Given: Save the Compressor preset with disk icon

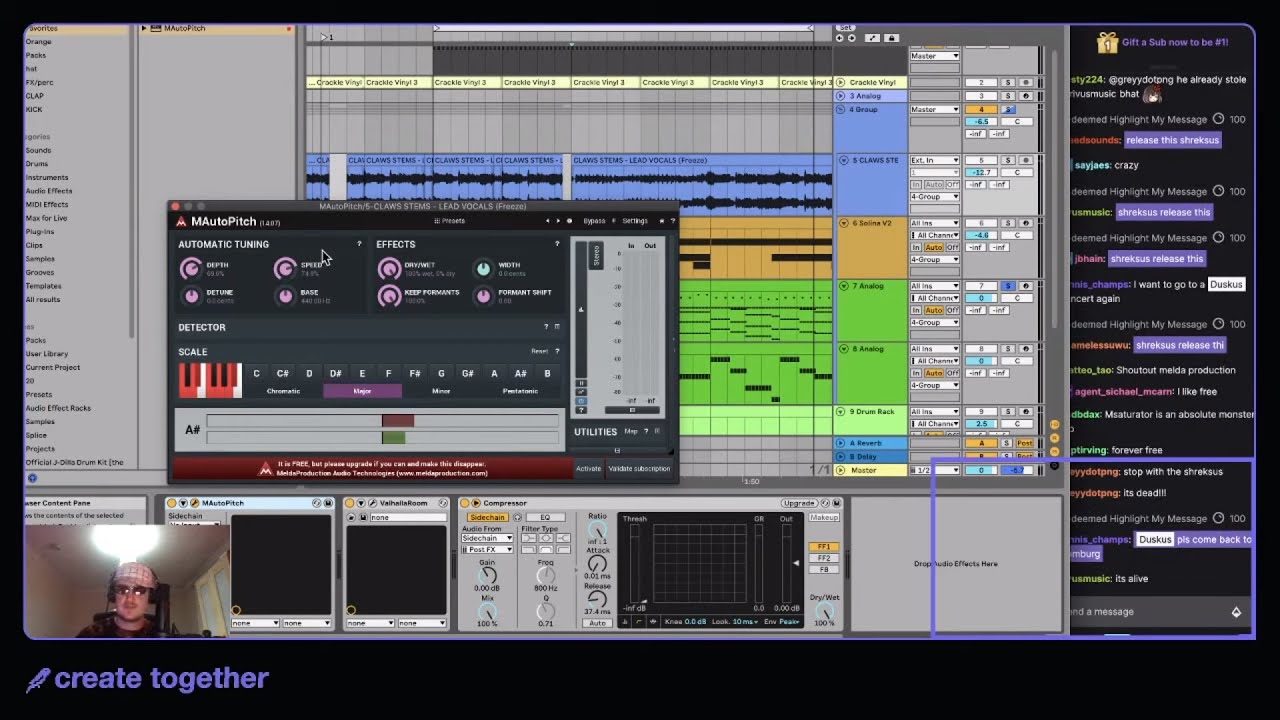Looking at the screenshot, I should click(836, 503).
